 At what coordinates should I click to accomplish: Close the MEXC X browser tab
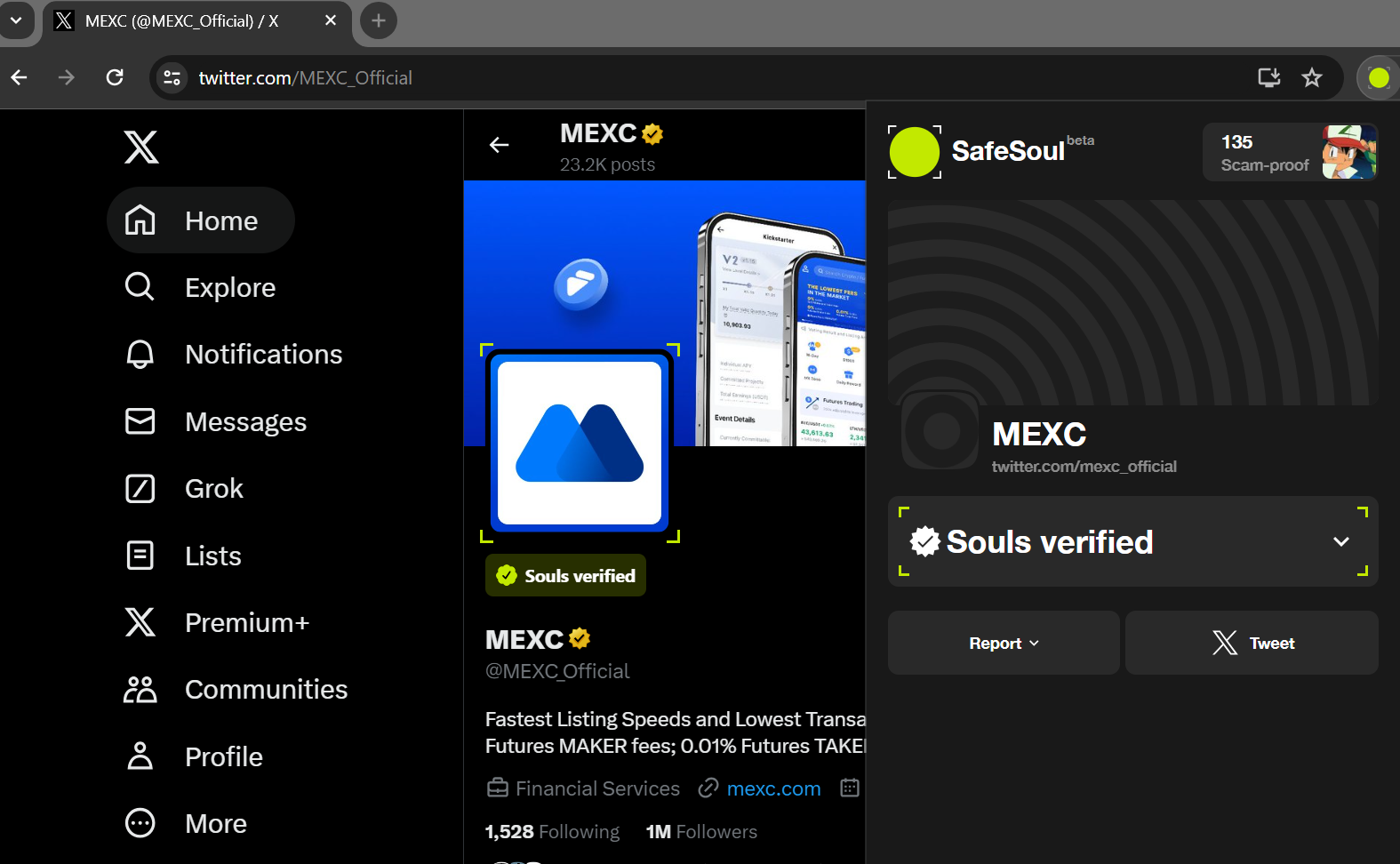(331, 20)
